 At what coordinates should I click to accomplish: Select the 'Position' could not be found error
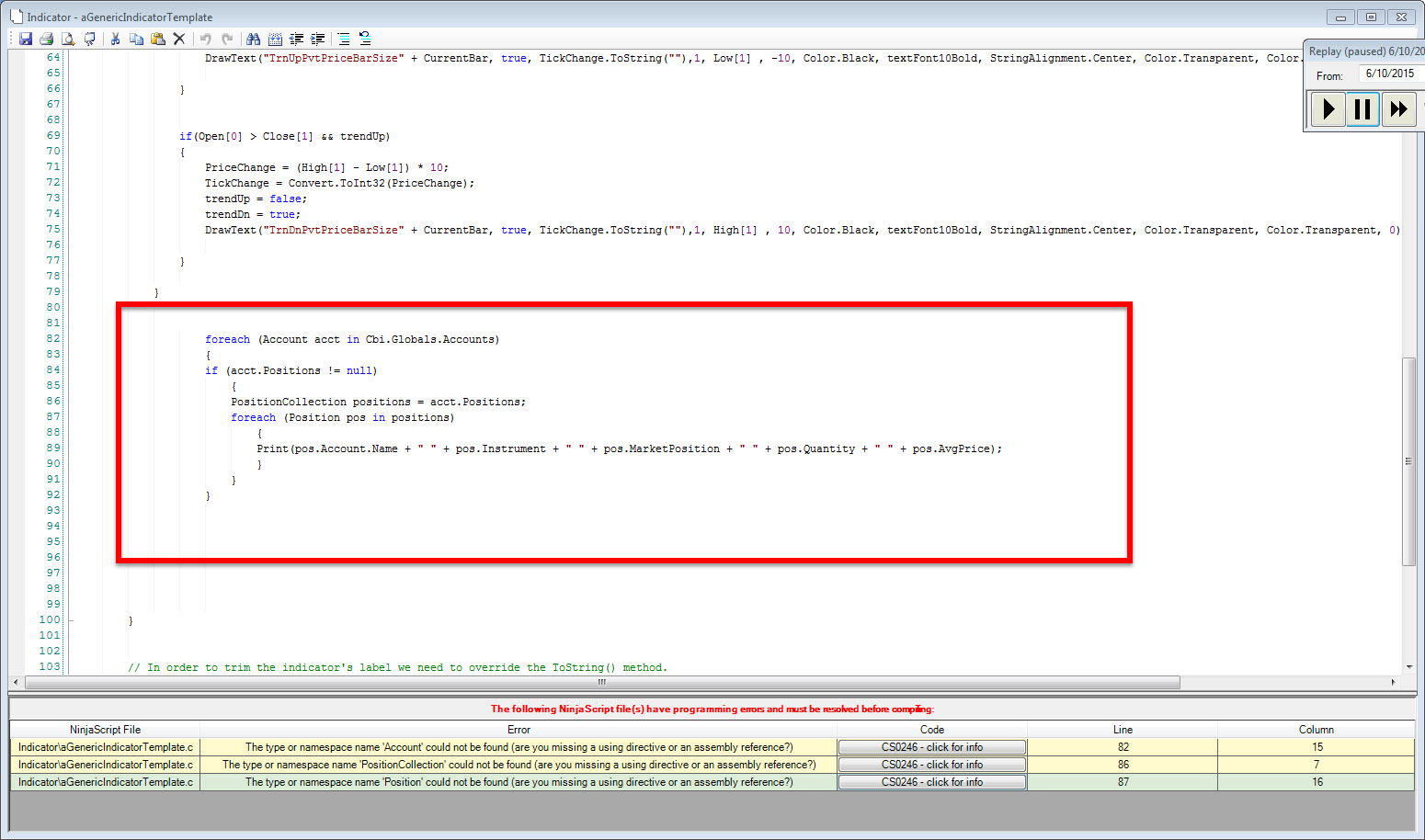tap(519, 782)
